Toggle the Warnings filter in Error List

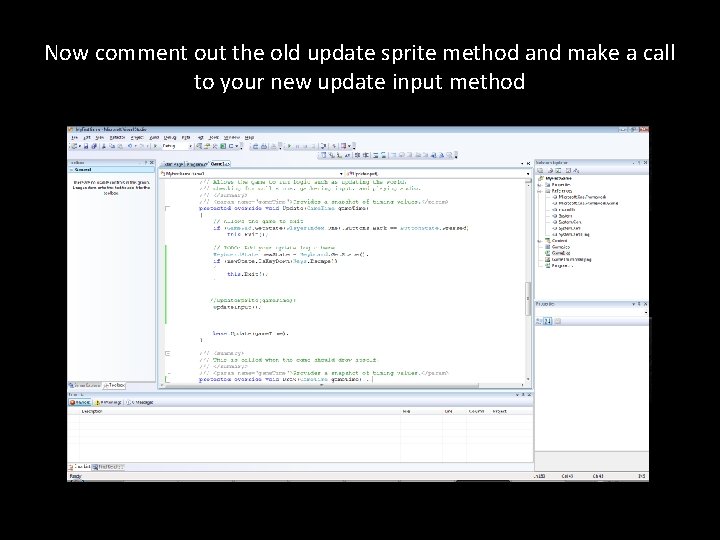tap(108, 402)
